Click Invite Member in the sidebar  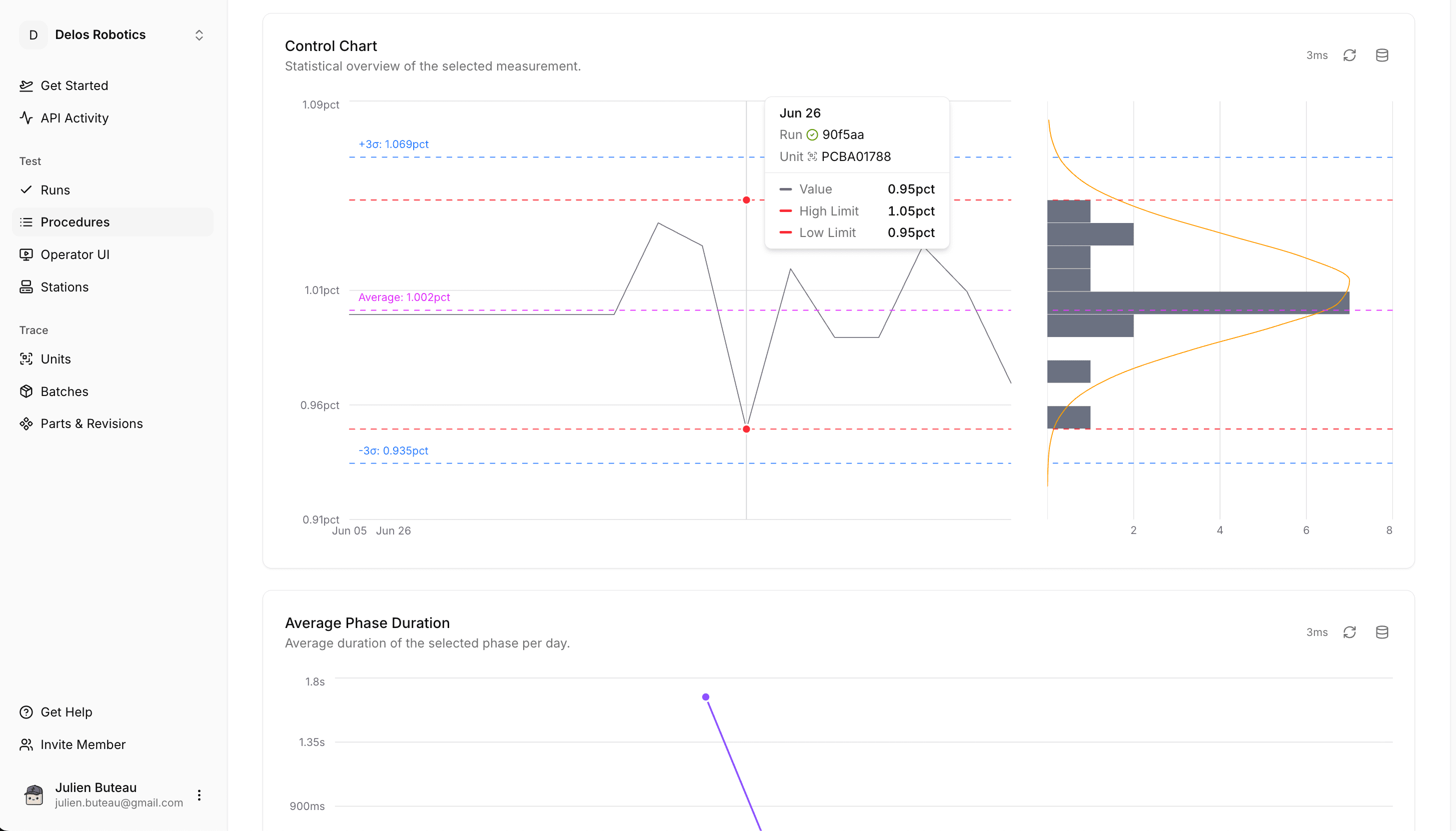click(x=83, y=744)
